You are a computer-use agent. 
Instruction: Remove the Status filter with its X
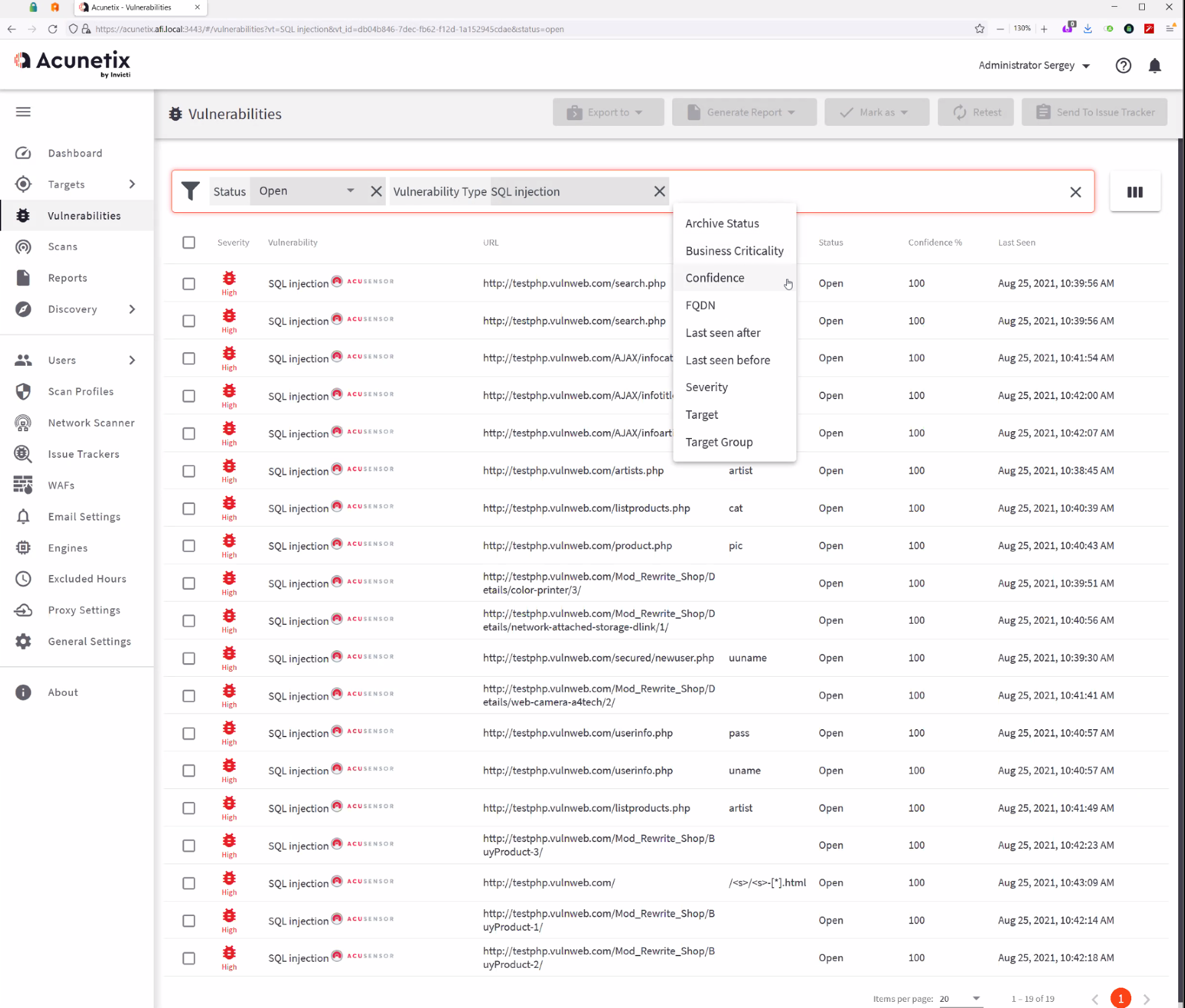click(376, 191)
